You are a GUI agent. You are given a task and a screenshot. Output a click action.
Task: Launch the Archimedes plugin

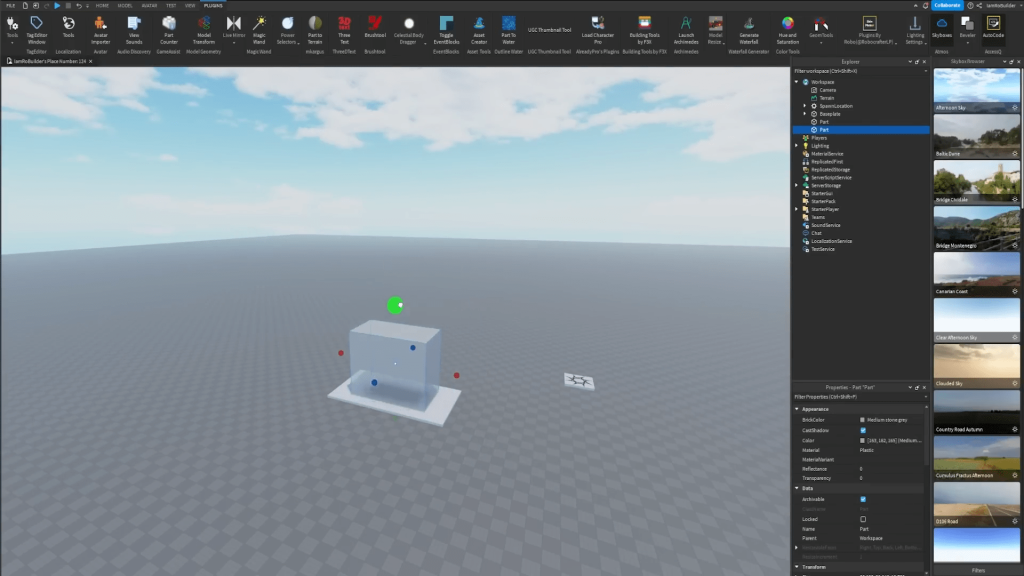tap(686, 30)
